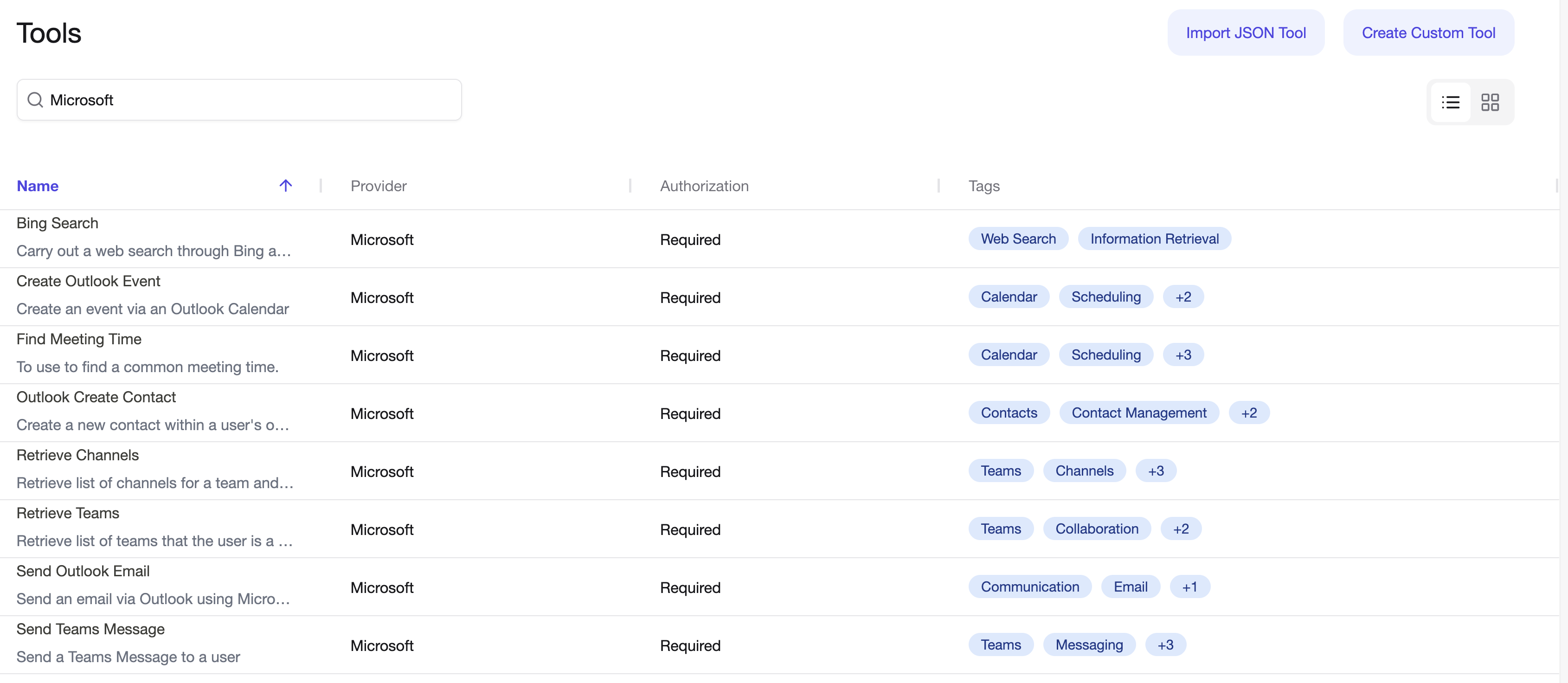Click Required cell in Retrieve Teams row
The width and height of the screenshot is (1568, 683).
click(690, 529)
